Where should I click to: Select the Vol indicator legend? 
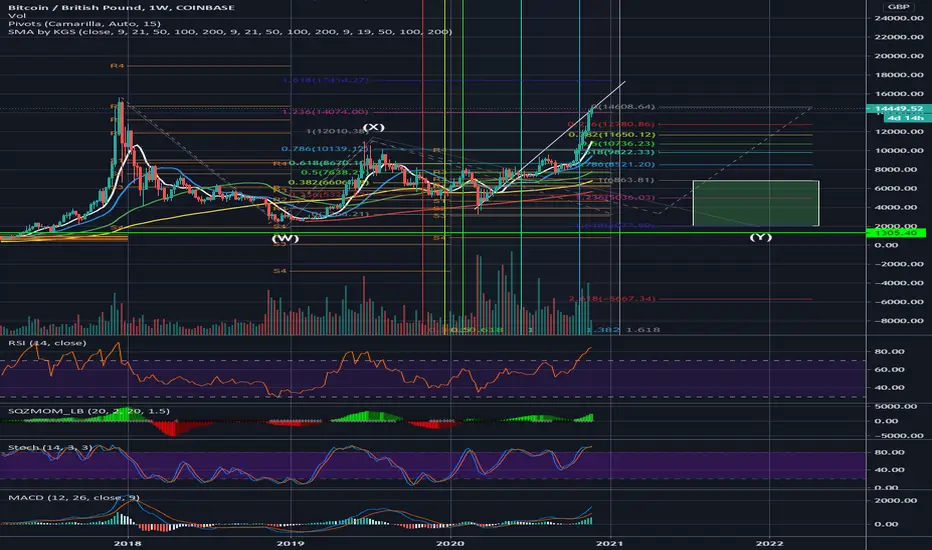[x=17, y=16]
